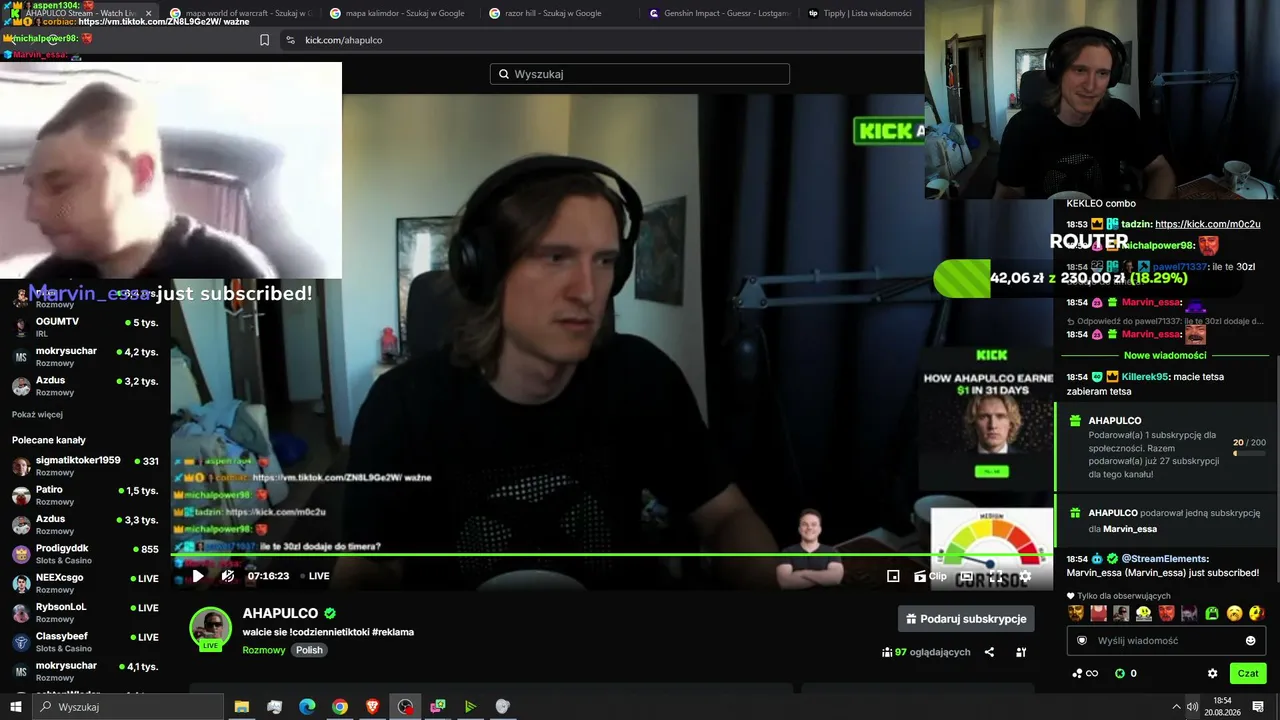Bookmark the page in the address bar

264,40
